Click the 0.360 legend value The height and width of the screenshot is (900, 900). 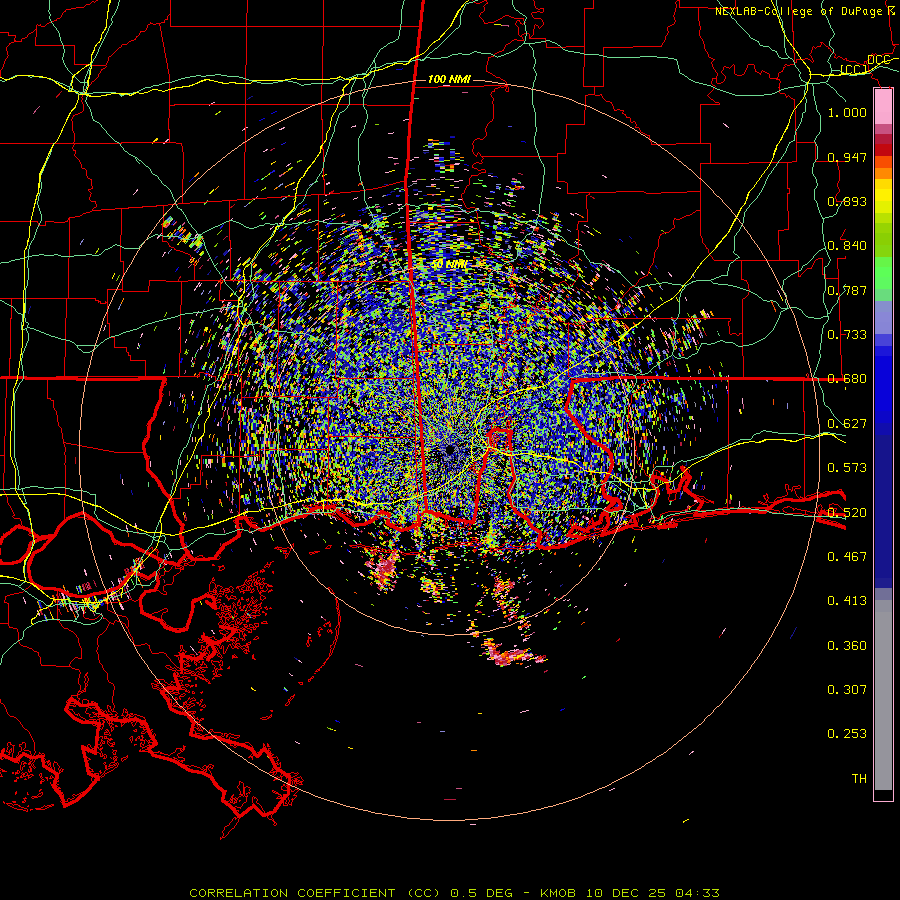click(847, 645)
